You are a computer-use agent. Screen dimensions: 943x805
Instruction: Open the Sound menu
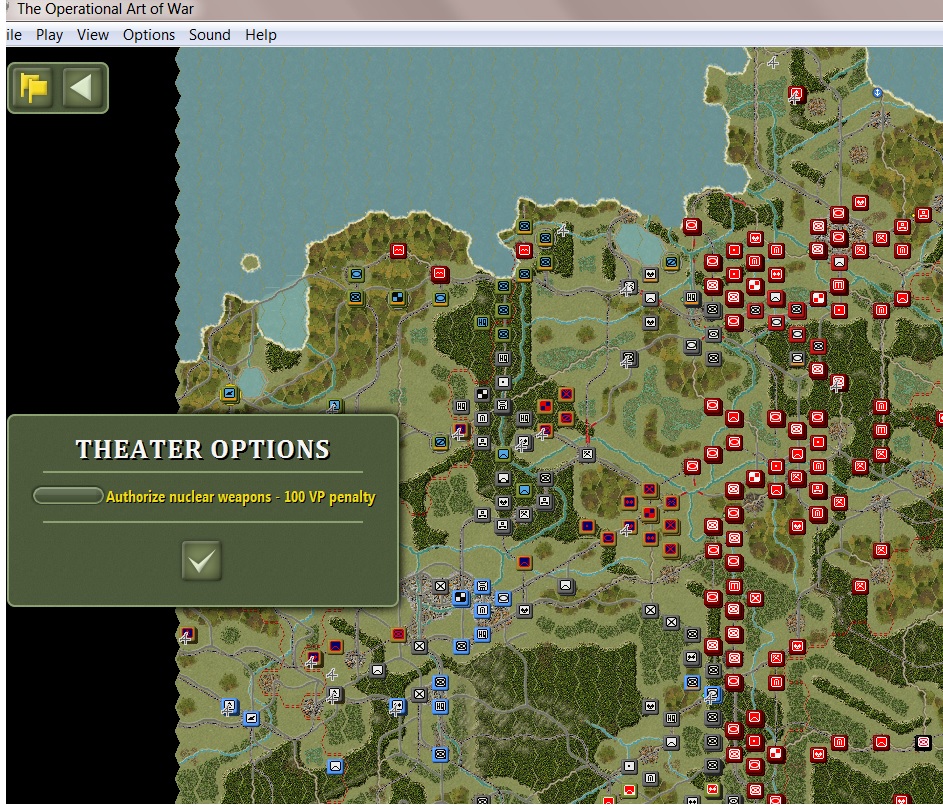pyautogui.click(x=209, y=35)
